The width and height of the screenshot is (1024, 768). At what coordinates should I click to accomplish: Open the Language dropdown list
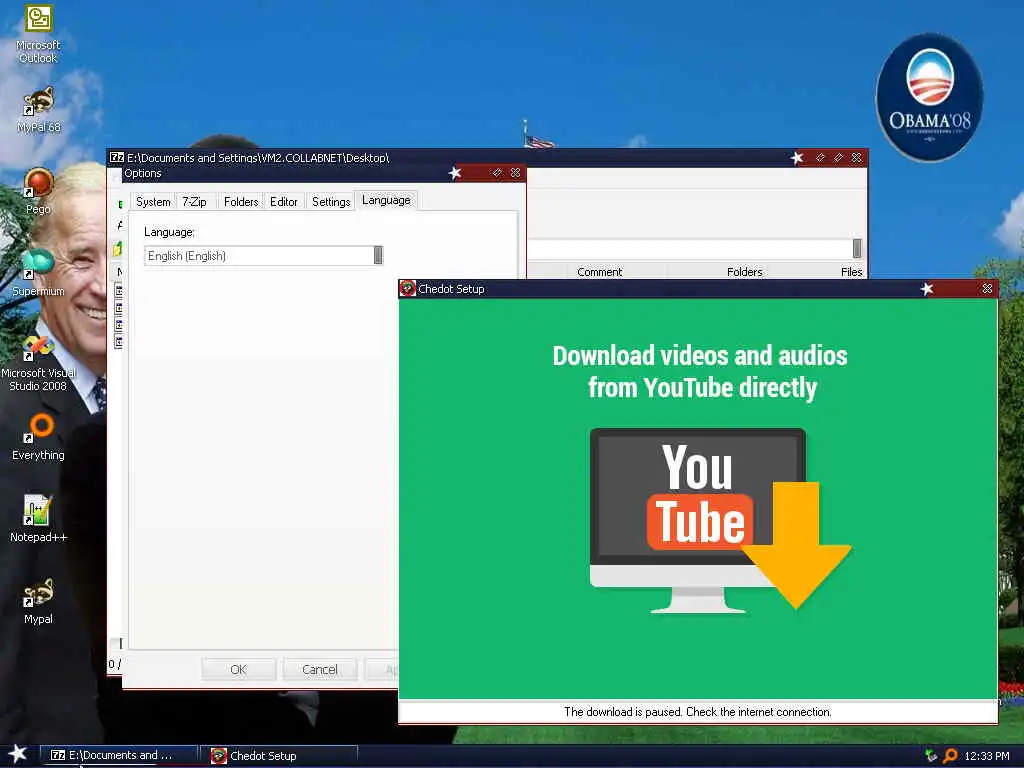click(x=378, y=255)
